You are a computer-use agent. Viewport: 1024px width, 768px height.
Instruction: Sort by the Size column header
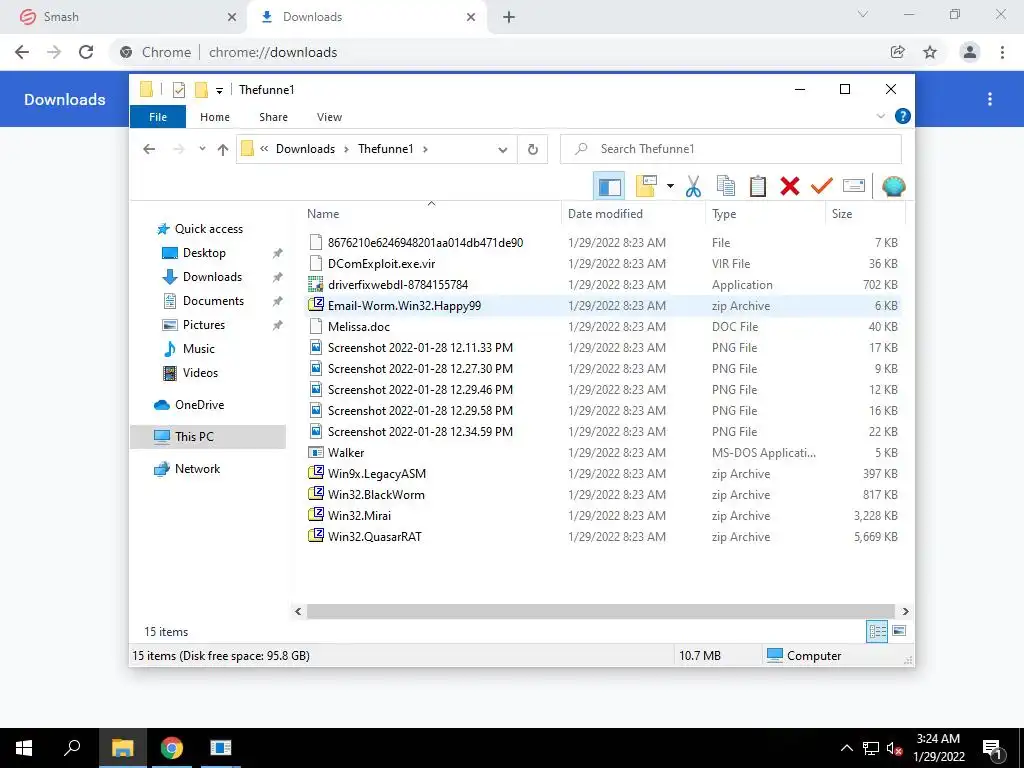pos(865,214)
